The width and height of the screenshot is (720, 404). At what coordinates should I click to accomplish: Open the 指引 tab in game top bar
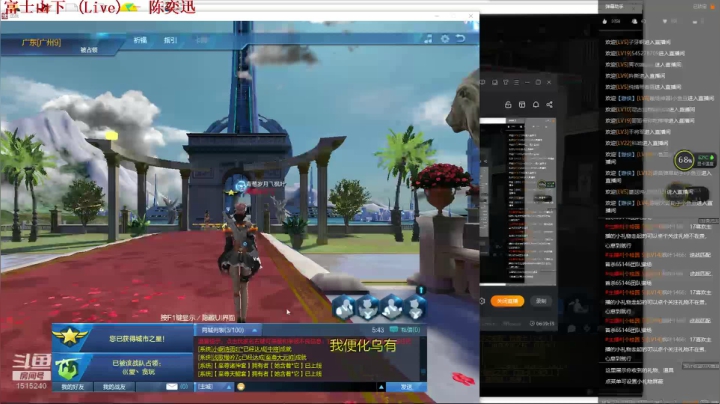point(170,40)
